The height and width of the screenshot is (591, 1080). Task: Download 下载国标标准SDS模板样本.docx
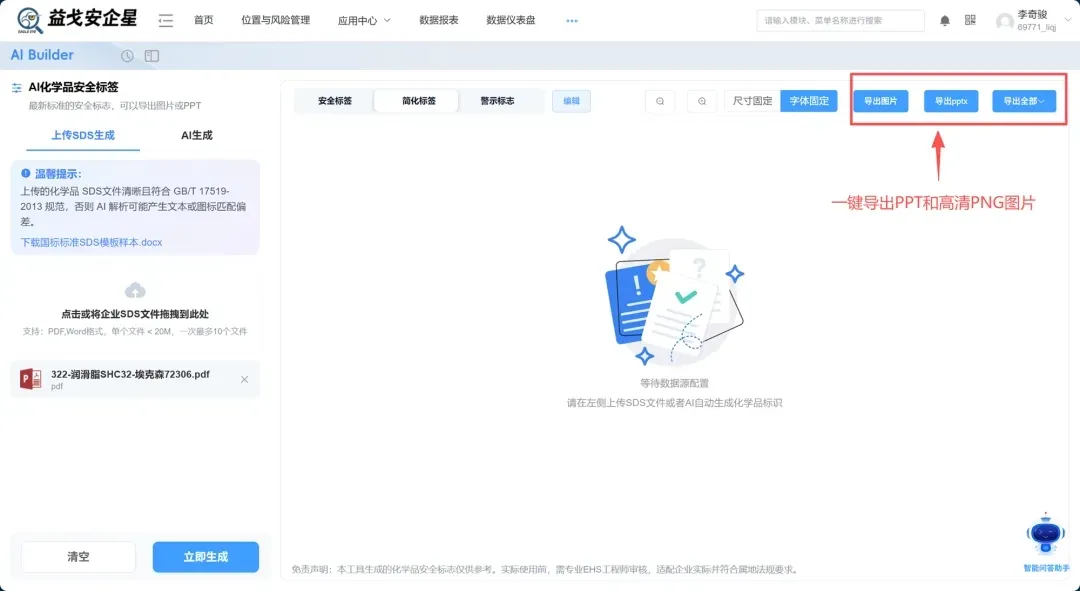point(92,242)
